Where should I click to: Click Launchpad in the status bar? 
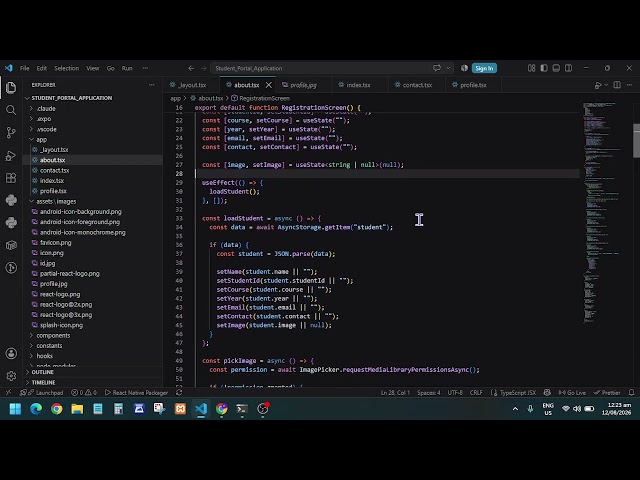click(x=45, y=393)
